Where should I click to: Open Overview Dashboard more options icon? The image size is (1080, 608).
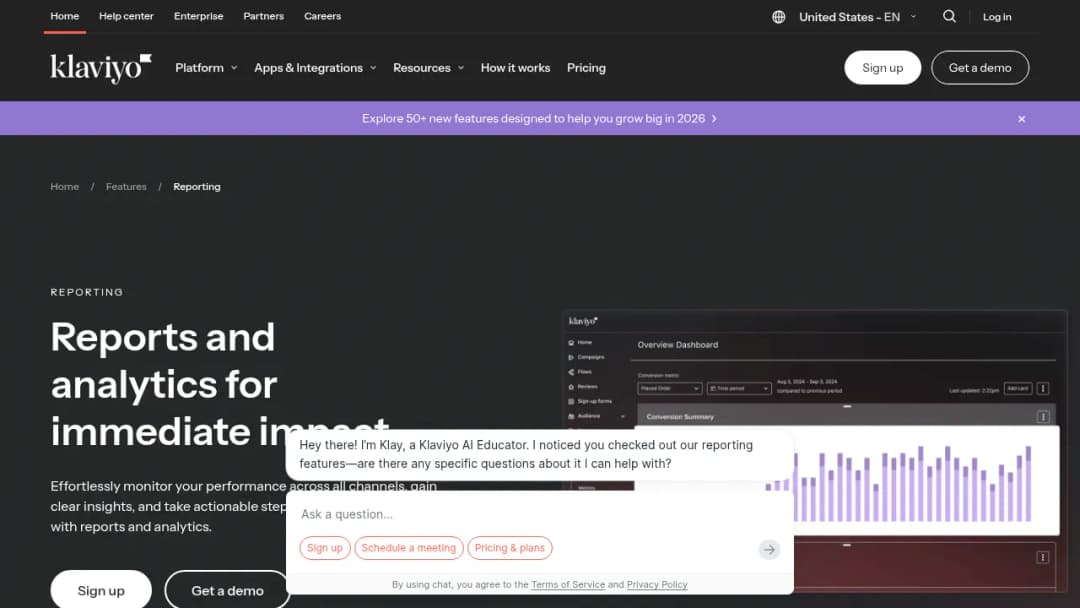click(1043, 388)
